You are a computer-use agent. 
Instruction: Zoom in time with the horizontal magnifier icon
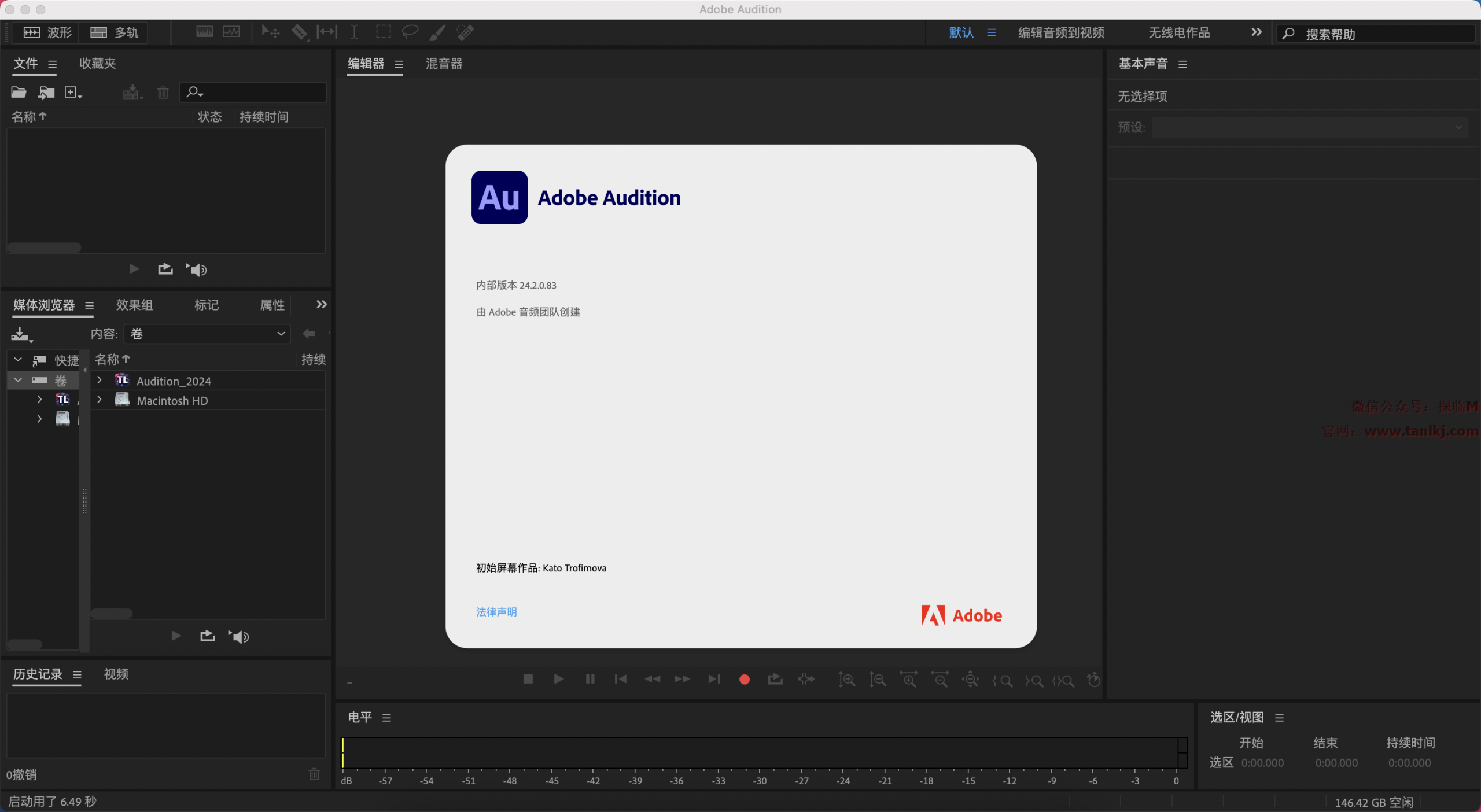[x=908, y=680]
